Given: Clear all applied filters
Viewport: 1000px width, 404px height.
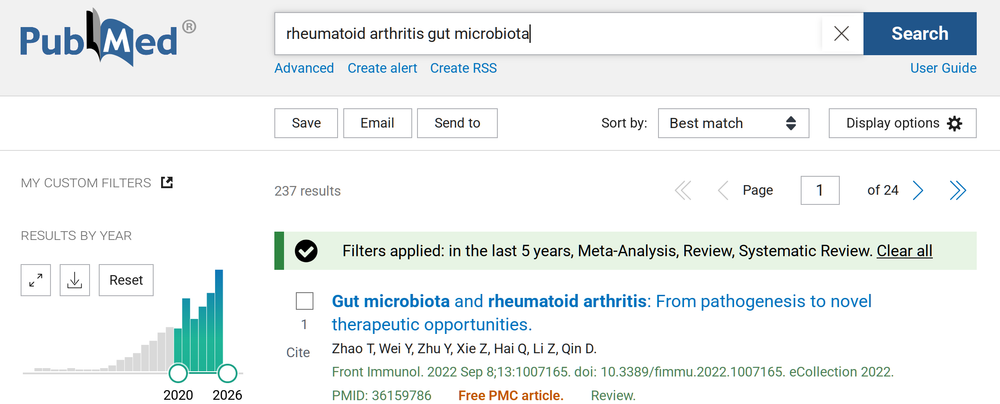Looking at the screenshot, I should (904, 250).
